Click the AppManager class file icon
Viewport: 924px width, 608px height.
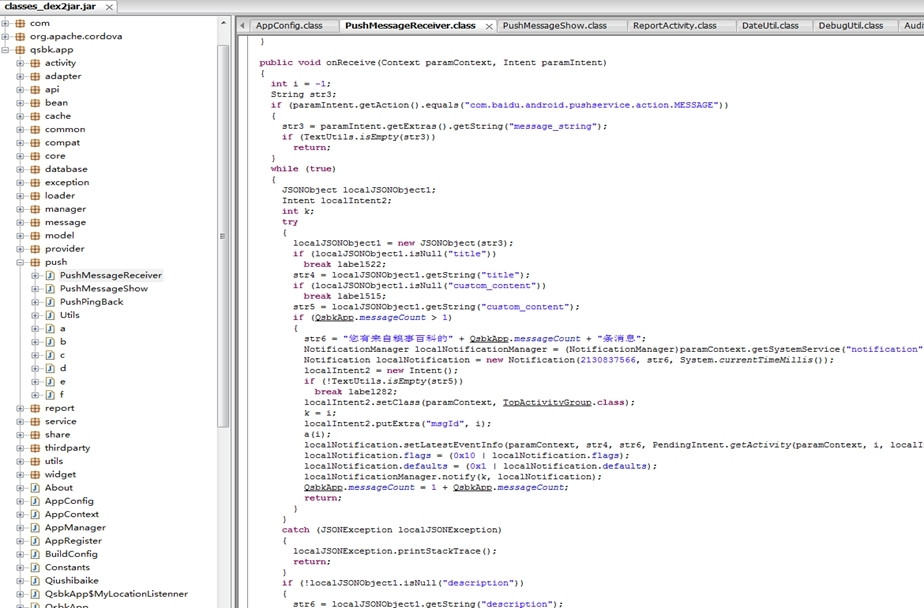[35, 528]
